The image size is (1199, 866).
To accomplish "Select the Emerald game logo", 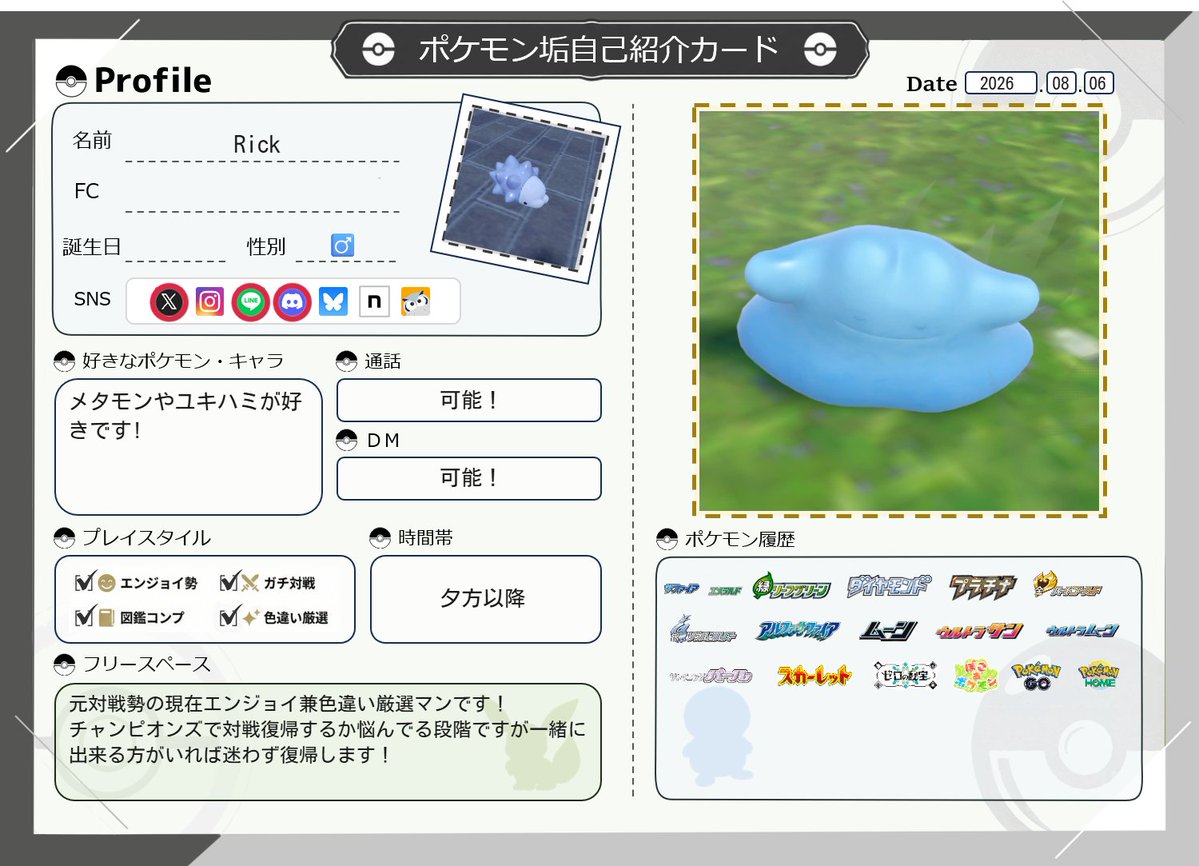I will coord(724,590).
